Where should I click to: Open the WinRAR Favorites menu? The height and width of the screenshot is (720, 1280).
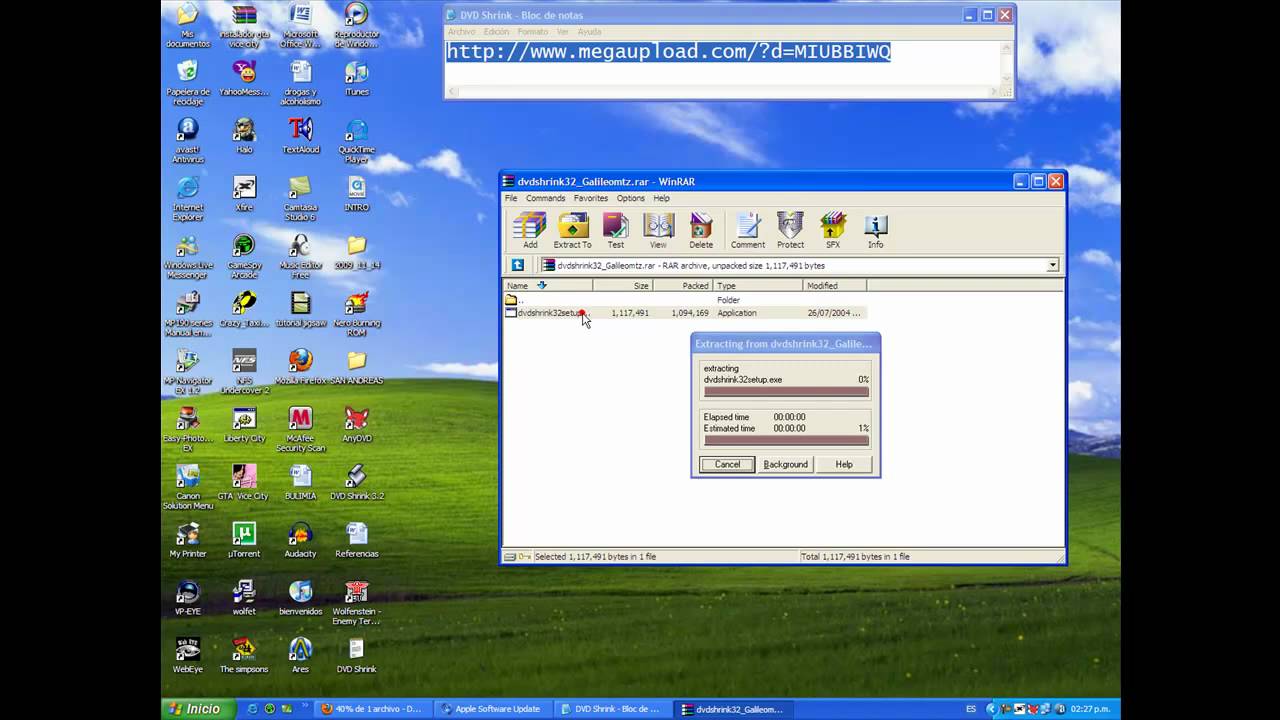(x=590, y=198)
